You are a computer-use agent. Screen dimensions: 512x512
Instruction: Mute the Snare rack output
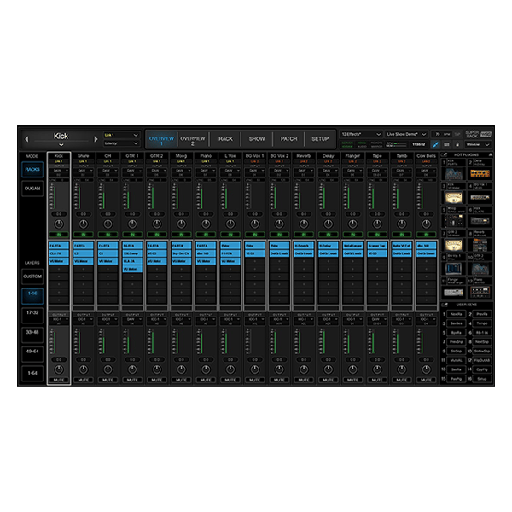83,380
